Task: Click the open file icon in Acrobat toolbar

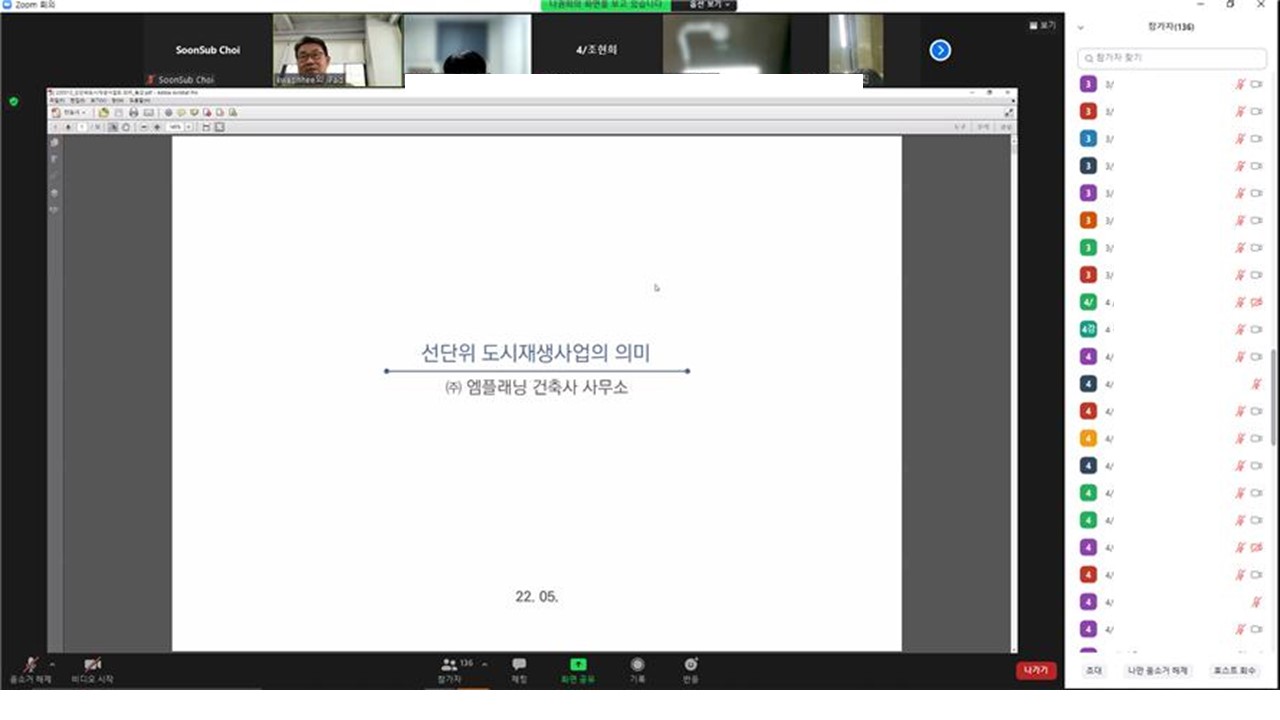Action: (x=103, y=112)
